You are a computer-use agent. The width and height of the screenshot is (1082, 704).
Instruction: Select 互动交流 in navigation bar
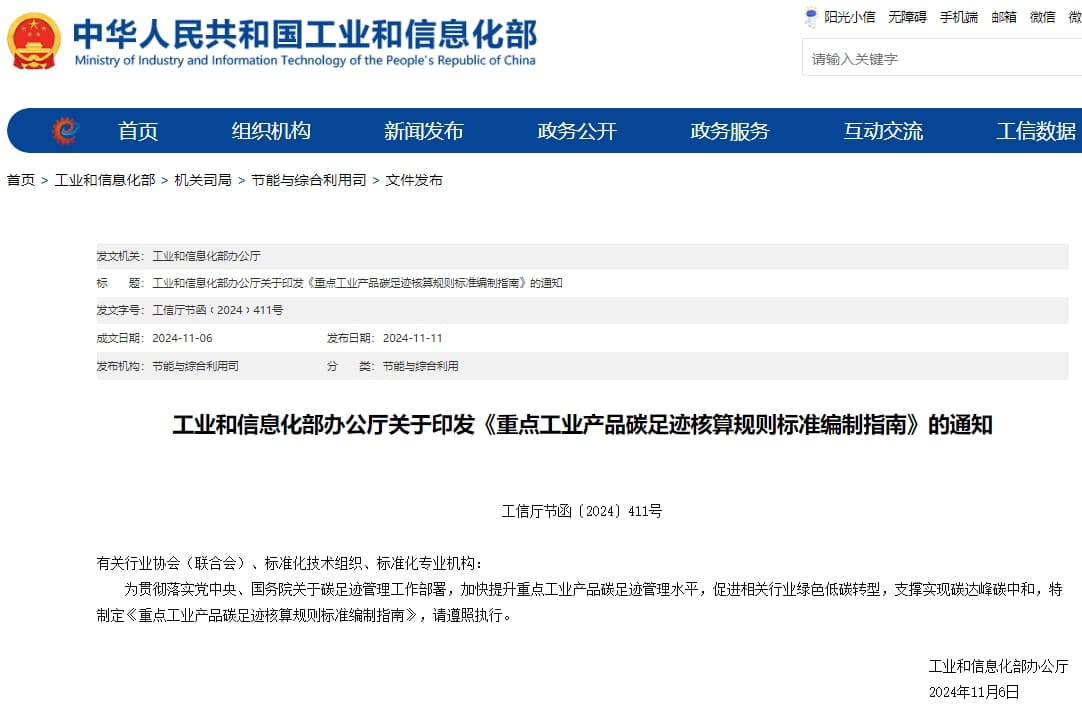[x=883, y=131]
